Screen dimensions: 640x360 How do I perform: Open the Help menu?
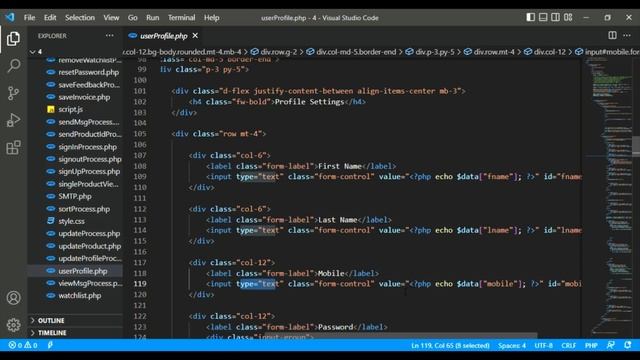click(x=211, y=18)
